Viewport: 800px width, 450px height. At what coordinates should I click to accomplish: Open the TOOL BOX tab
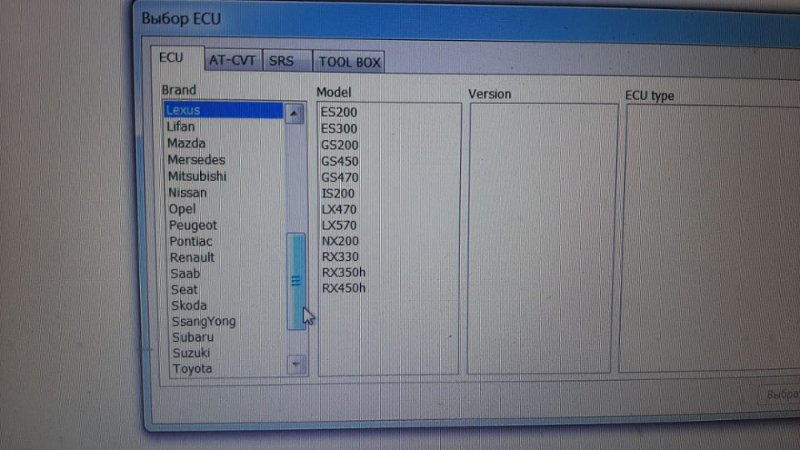(349, 62)
